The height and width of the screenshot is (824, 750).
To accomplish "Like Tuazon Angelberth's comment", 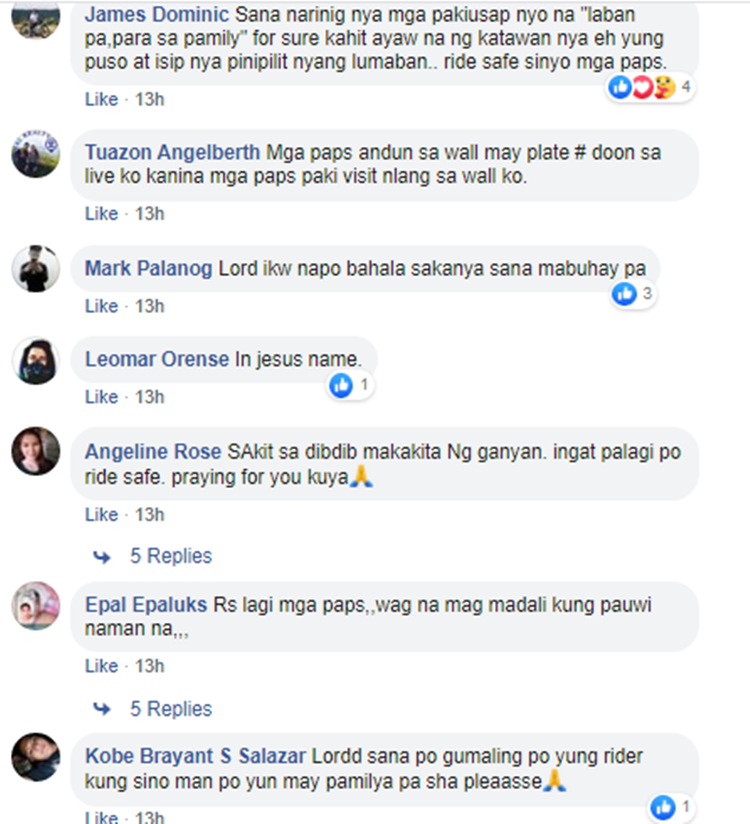I will [x=101, y=214].
